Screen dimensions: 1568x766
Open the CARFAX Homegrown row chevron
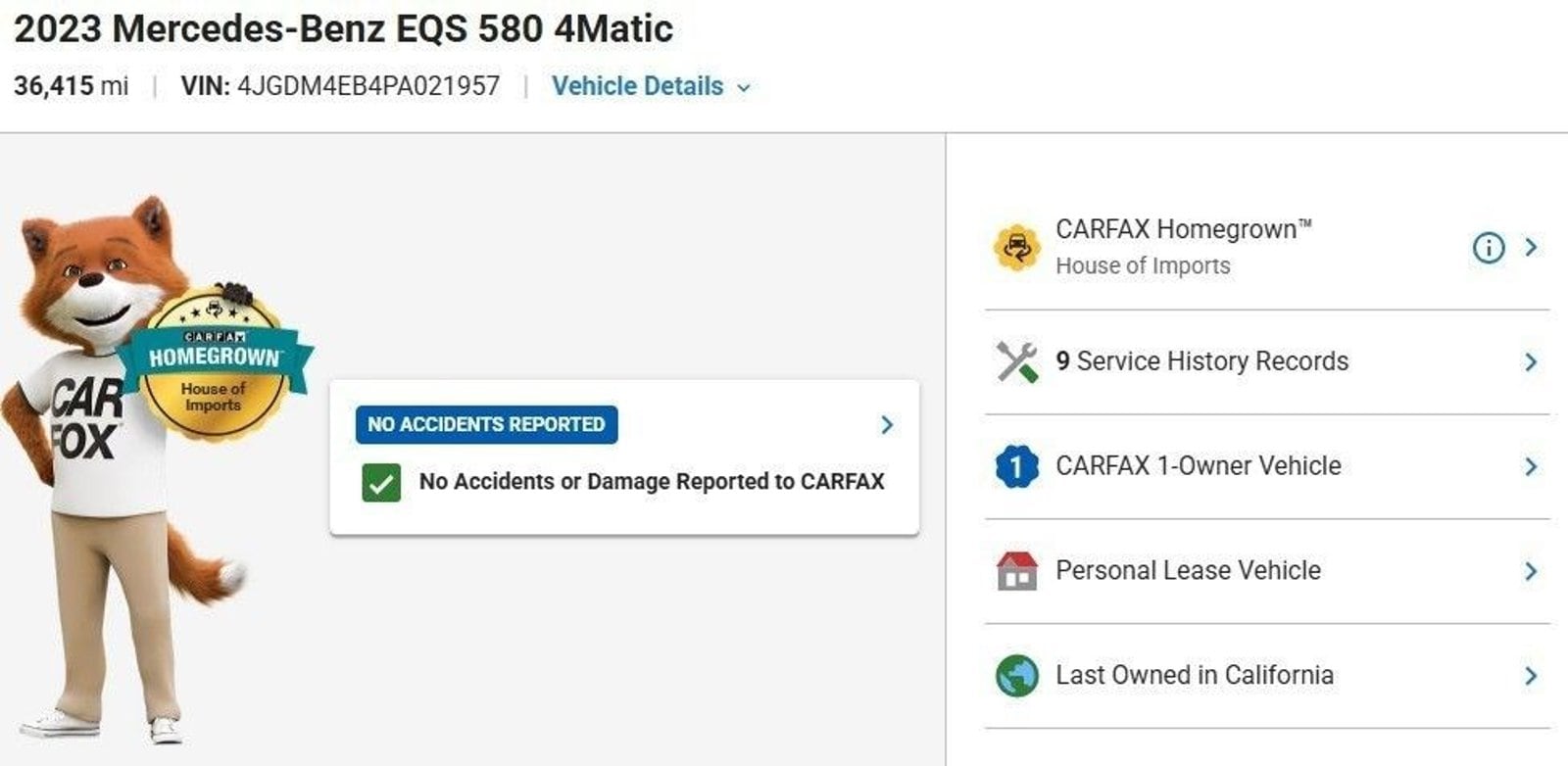[1531, 248]
